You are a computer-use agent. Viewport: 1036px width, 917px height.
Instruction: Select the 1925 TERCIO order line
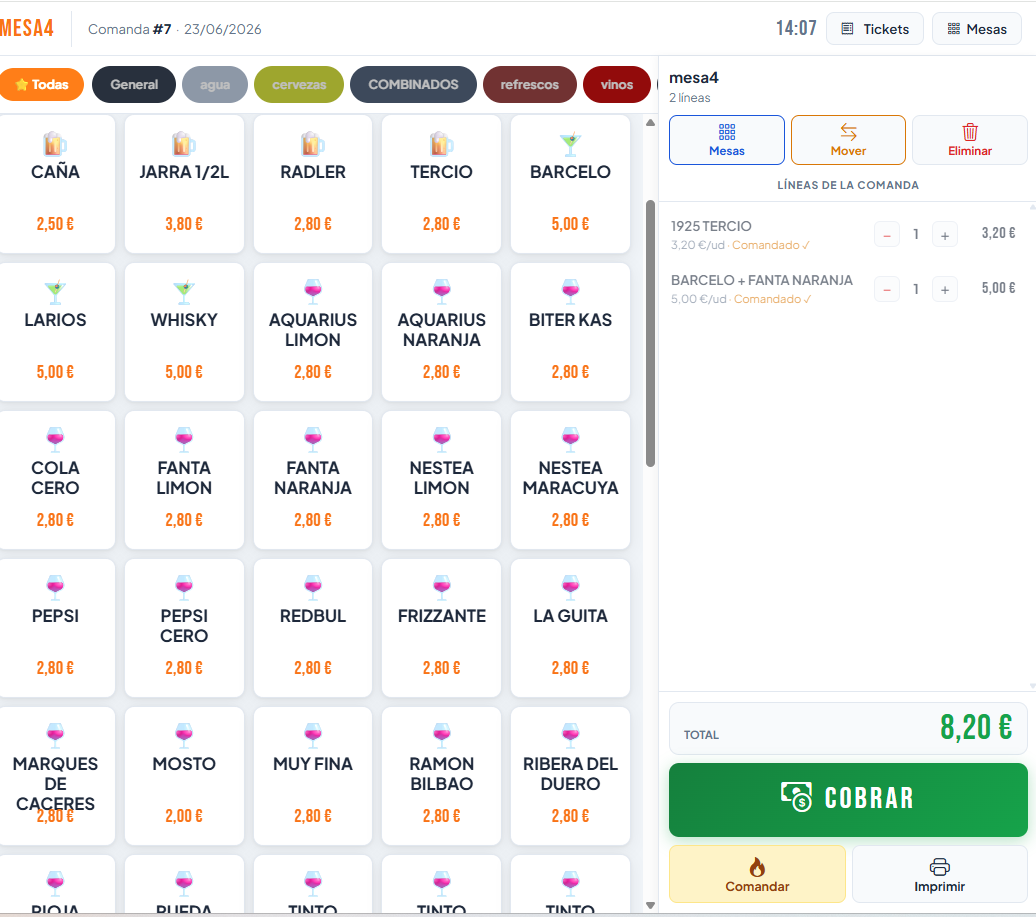[x=844, y=235]
